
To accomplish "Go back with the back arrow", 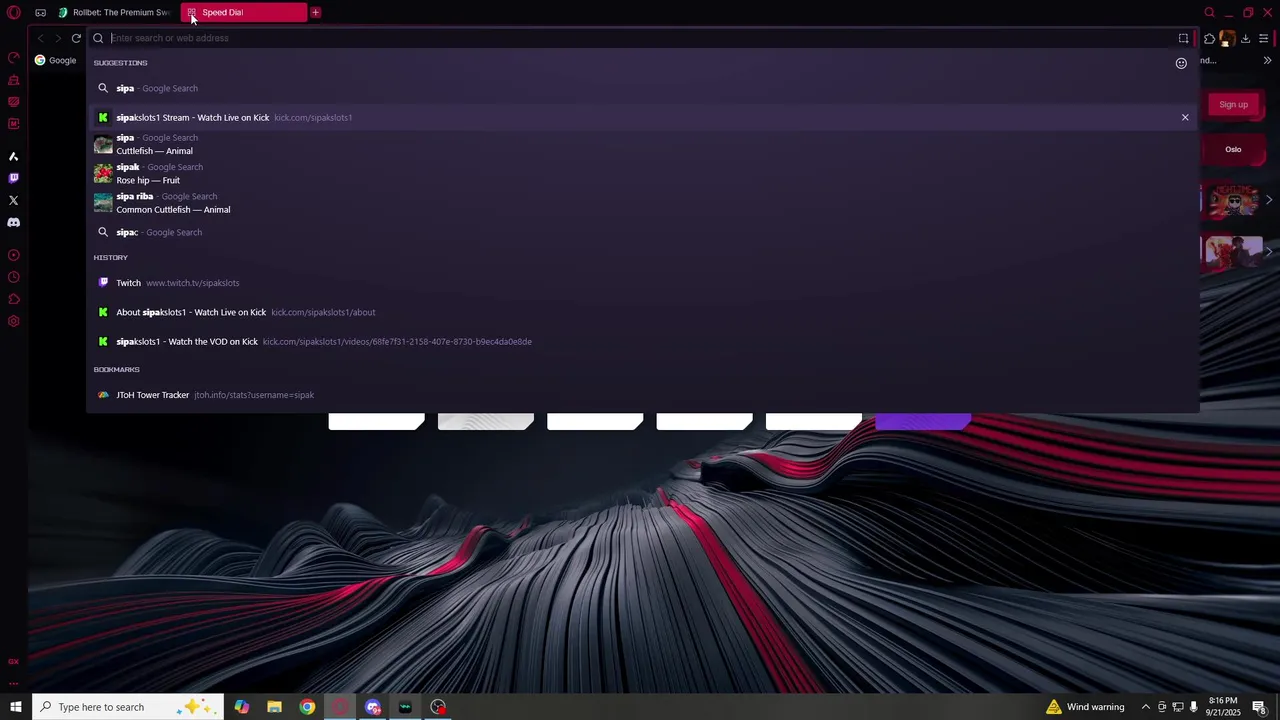I will [40, 38].
